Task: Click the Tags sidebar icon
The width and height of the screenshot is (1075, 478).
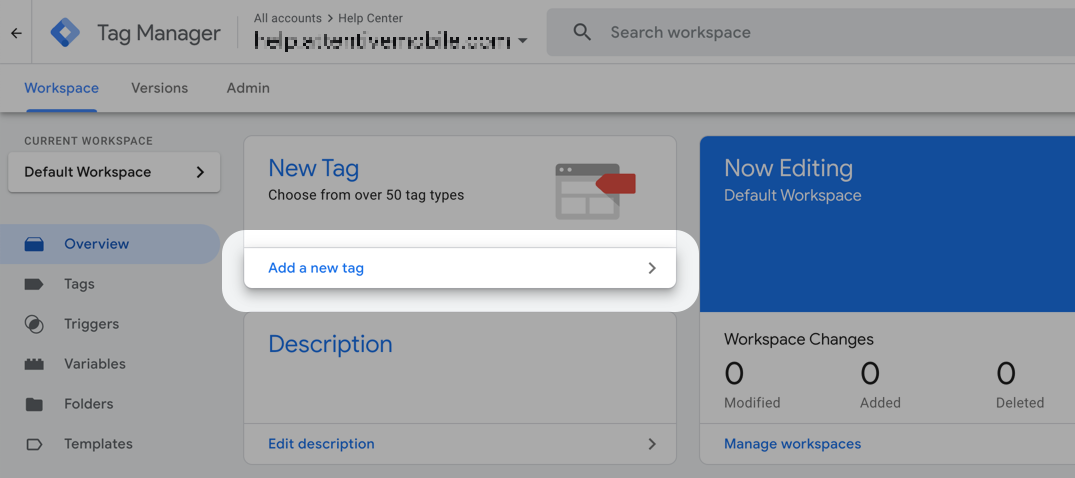Action: click(x=34, y=284)
